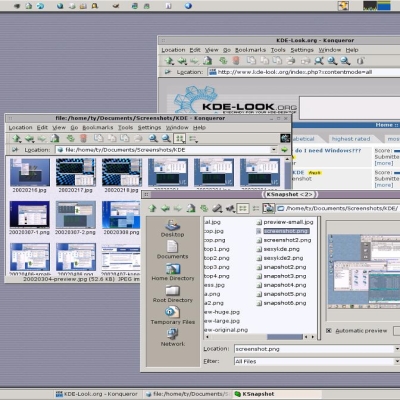Select Home Directory in dialog sidebar
Viewport: 400px width, 400px height.
coord(173,272)
